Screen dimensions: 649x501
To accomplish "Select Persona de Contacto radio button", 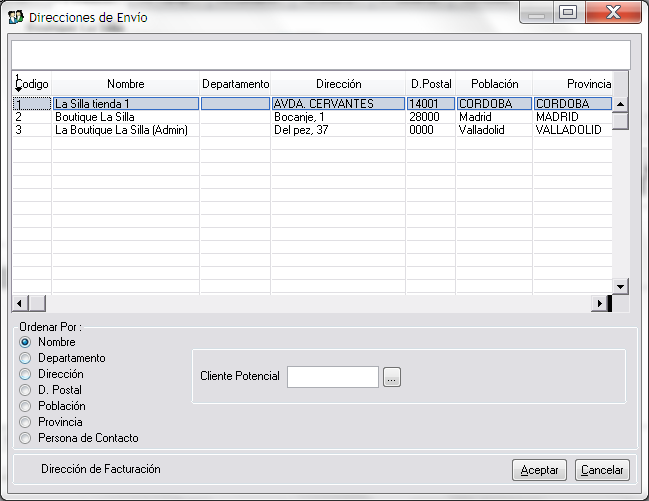I will [x=25, y=438].
